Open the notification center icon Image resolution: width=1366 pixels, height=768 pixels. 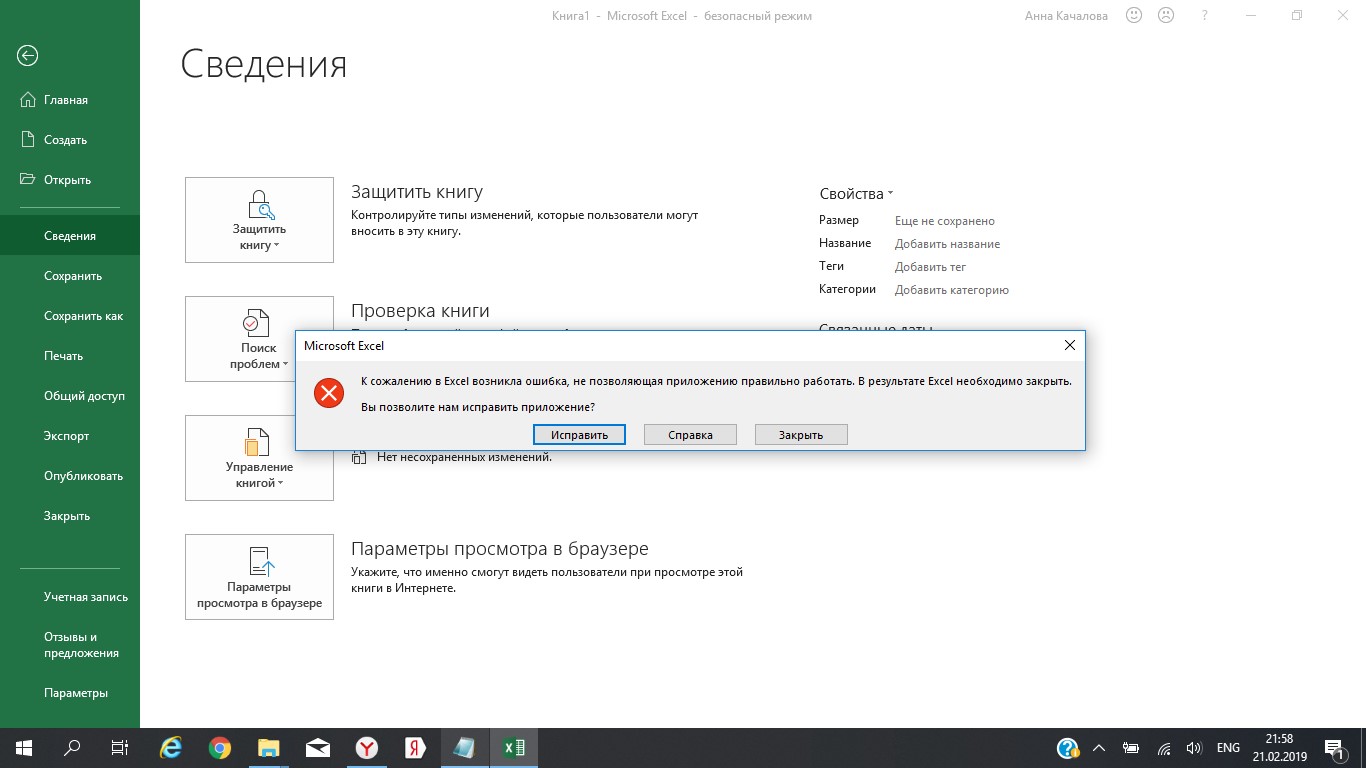click(x=1335, y=749)
